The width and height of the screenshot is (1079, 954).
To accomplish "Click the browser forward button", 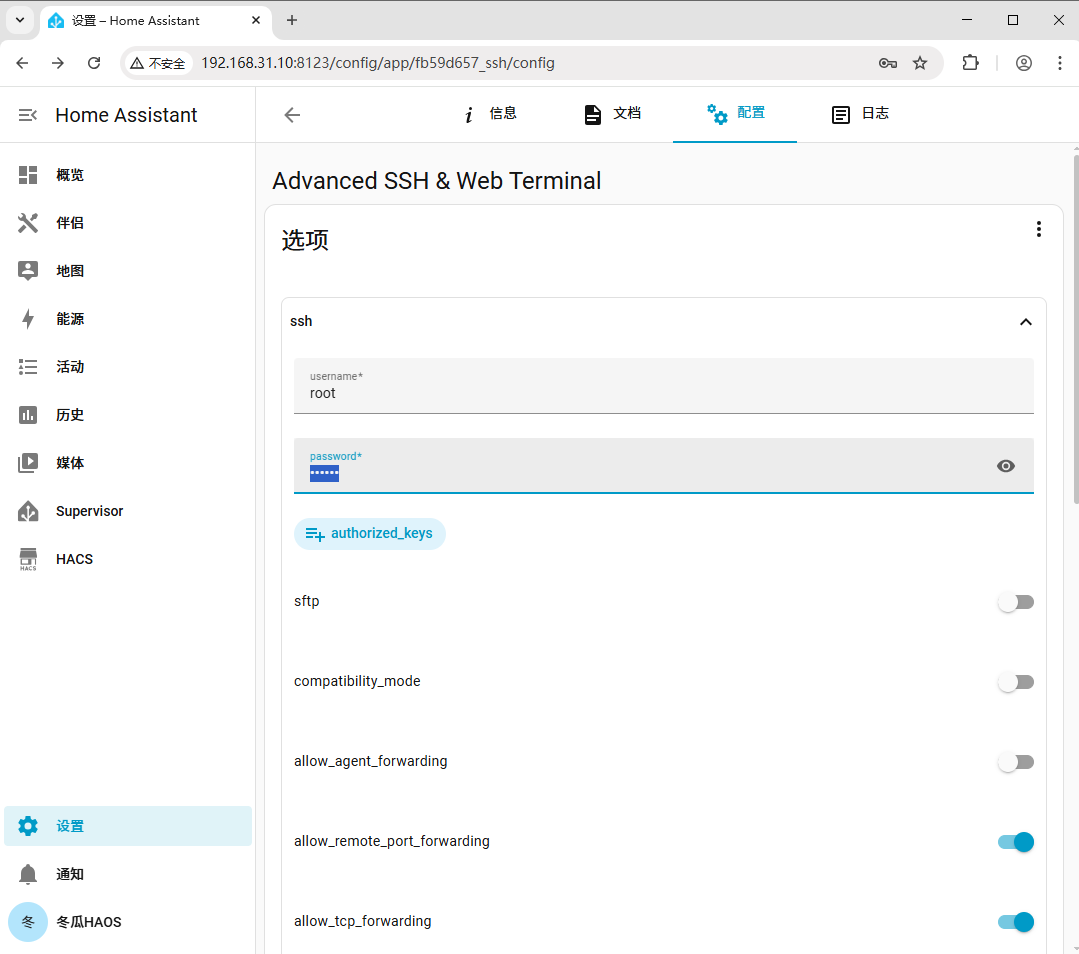I will 58,63.
